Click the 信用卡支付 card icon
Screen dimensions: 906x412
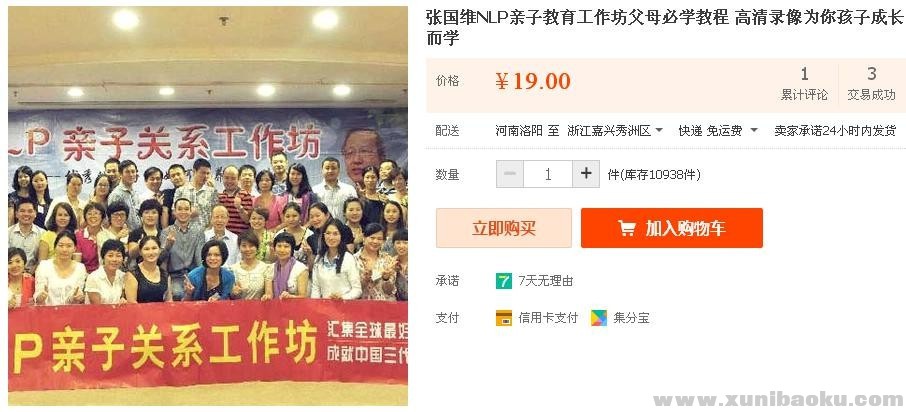pos(504,318)
